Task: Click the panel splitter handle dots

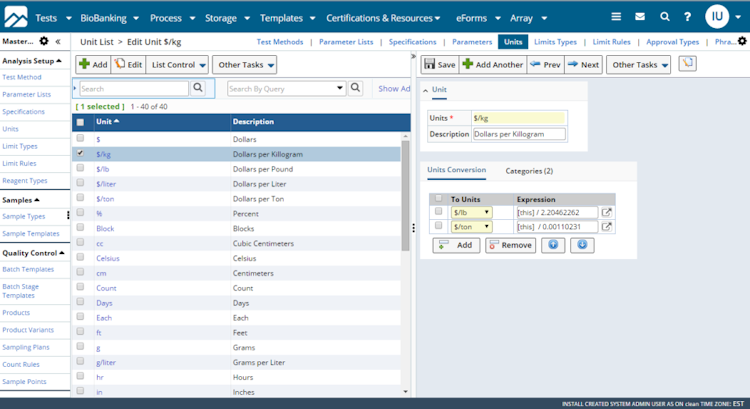Action: point(413,228)
